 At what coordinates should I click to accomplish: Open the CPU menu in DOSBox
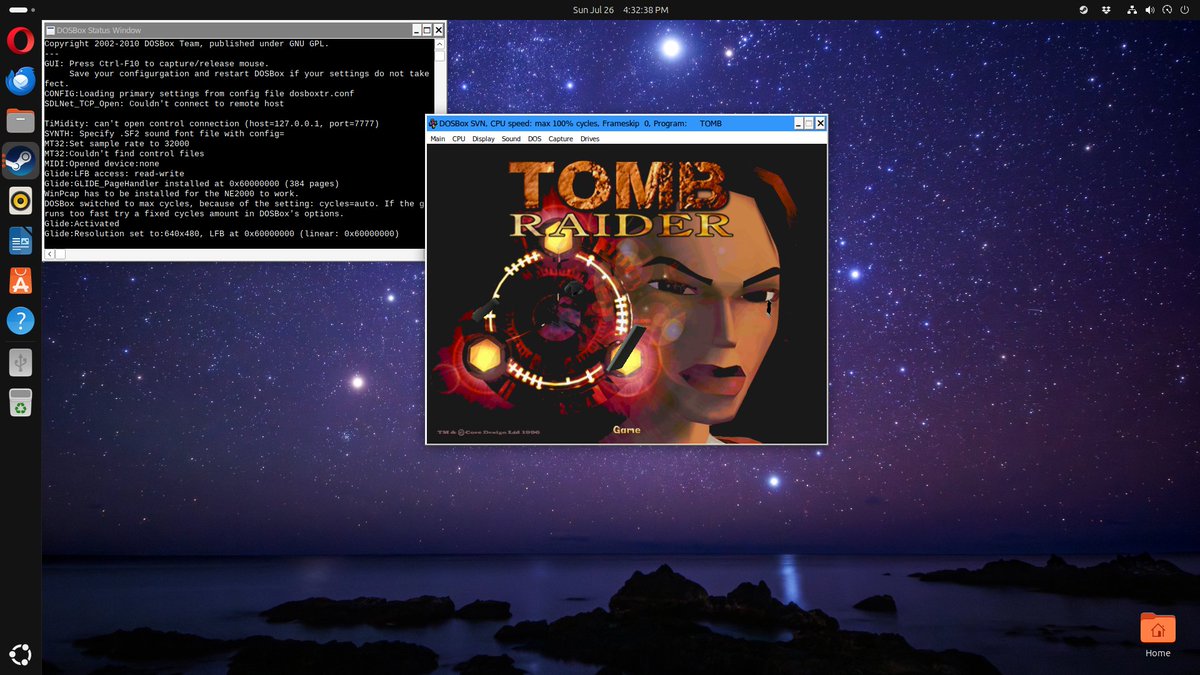[459, 139]
